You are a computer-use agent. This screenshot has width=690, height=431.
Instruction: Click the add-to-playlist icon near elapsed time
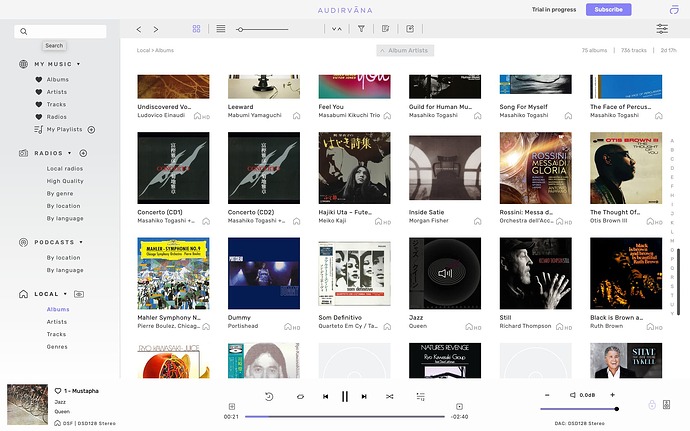[232, 406]
